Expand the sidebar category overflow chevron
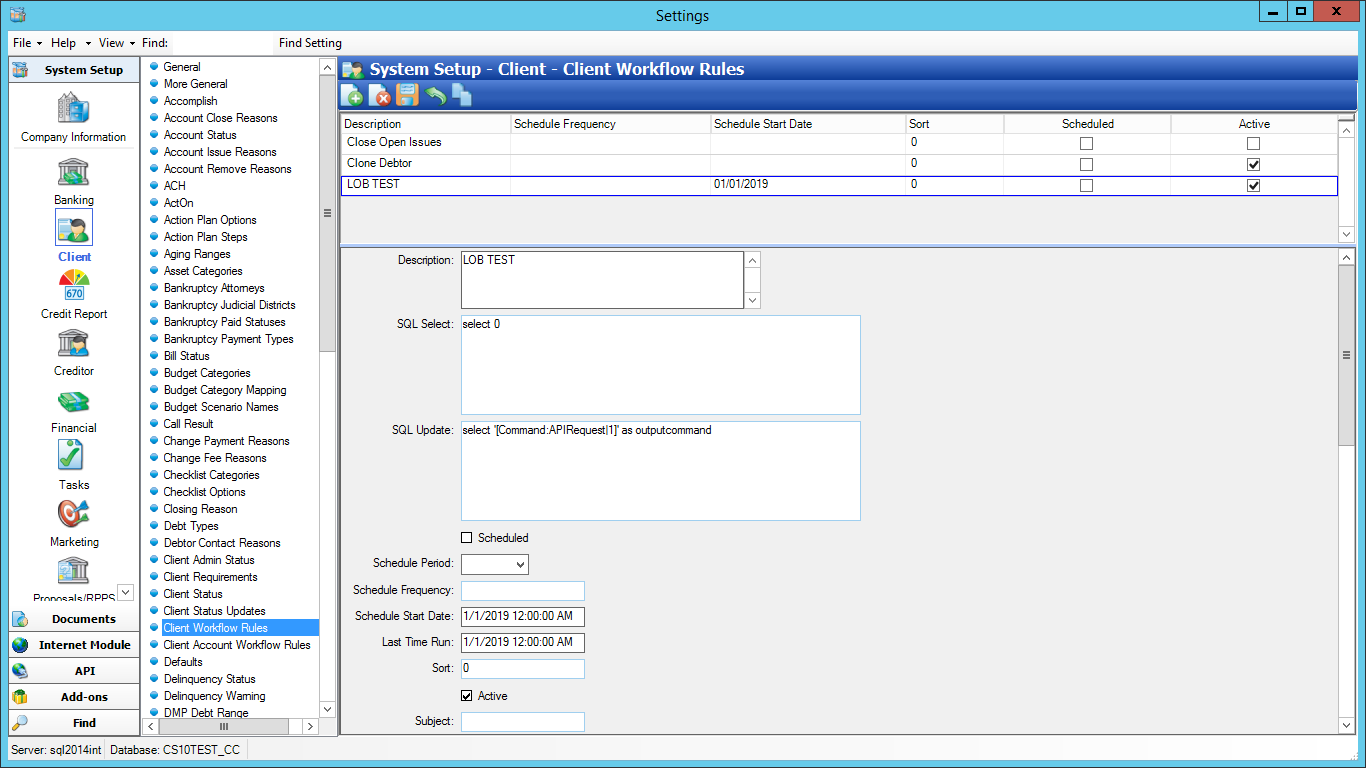Image resolution: width=1366 pixels, height=768 pixels. tap(125, 592)
